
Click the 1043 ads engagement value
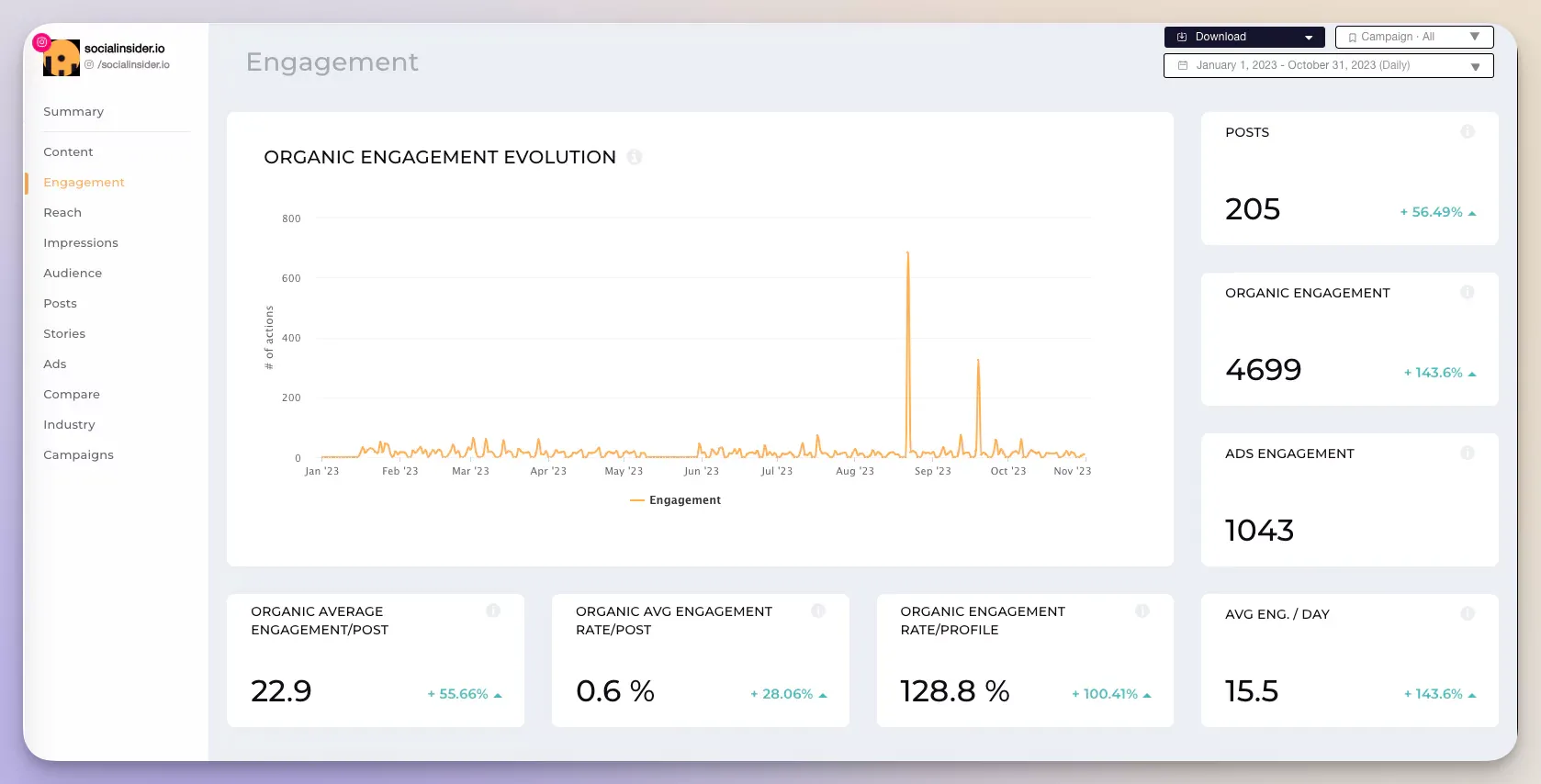coord(1260,532)
